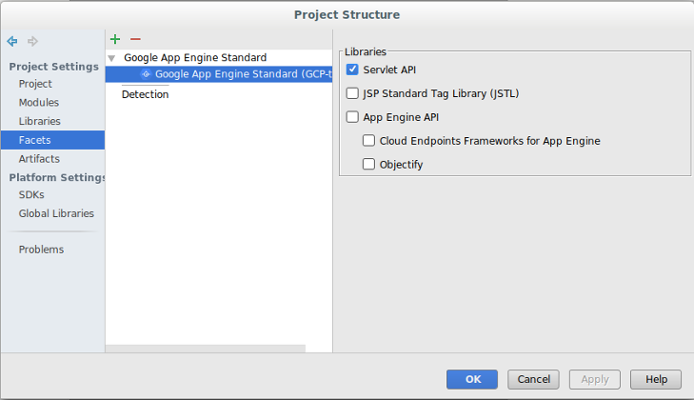Select the Detection item in the facet list
Viewport: 694px width, 400px height.
(145, 94)
